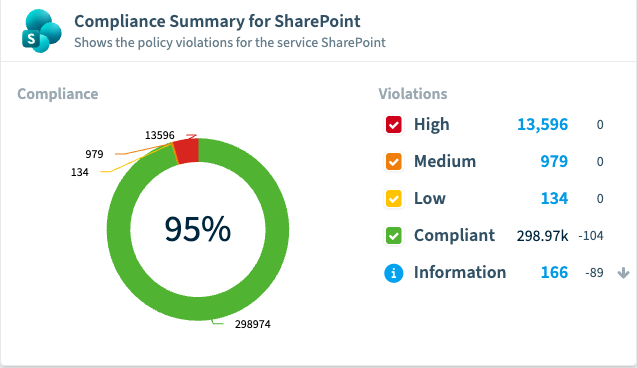The height and width of the screenshot is (368, 637).
Task: Click the Compliance Summary for SharePoint title
Action: pos(217,21)
